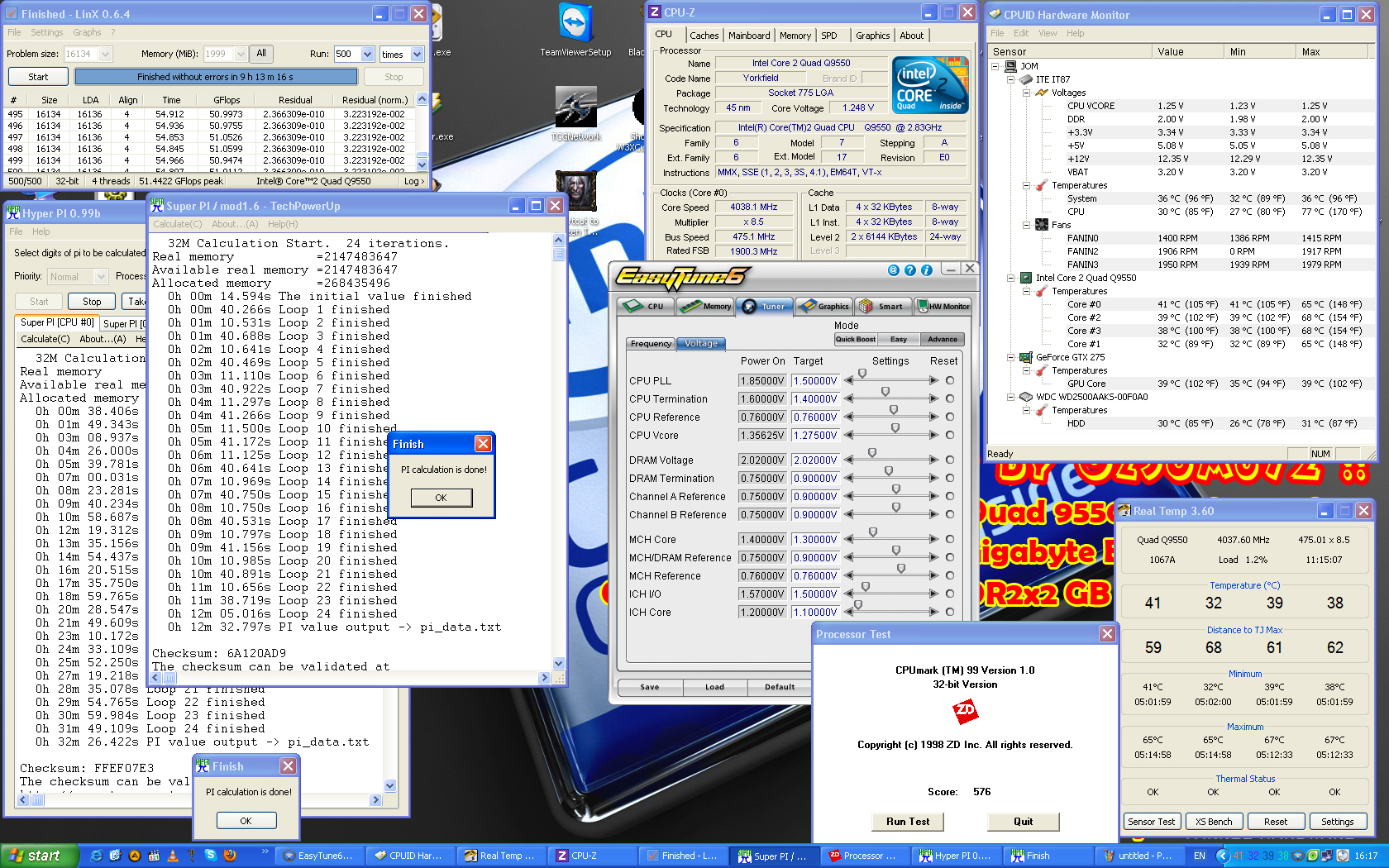The image size is (1389, 868).
Task: Click the Voltages lightning icon in Hardware Monitor
Action: tap(1042, 93)
